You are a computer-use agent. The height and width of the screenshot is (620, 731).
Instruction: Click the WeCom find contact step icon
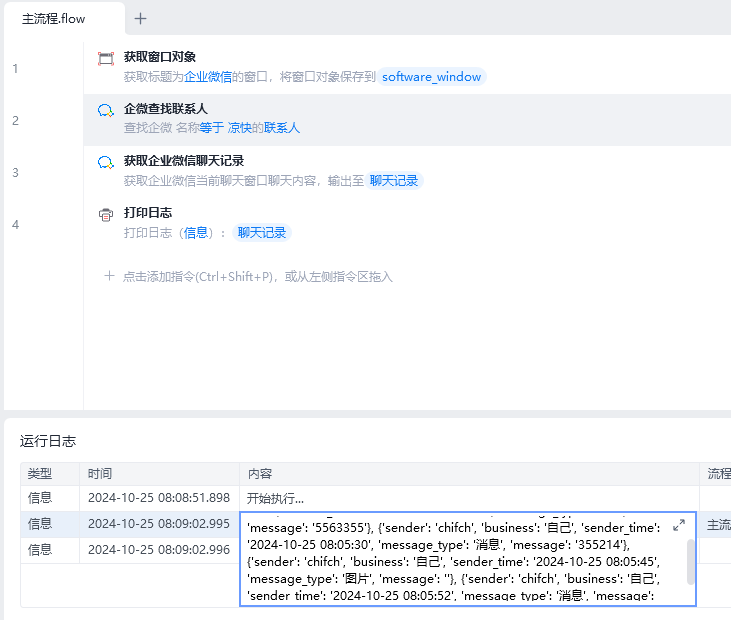click(106, 111)
